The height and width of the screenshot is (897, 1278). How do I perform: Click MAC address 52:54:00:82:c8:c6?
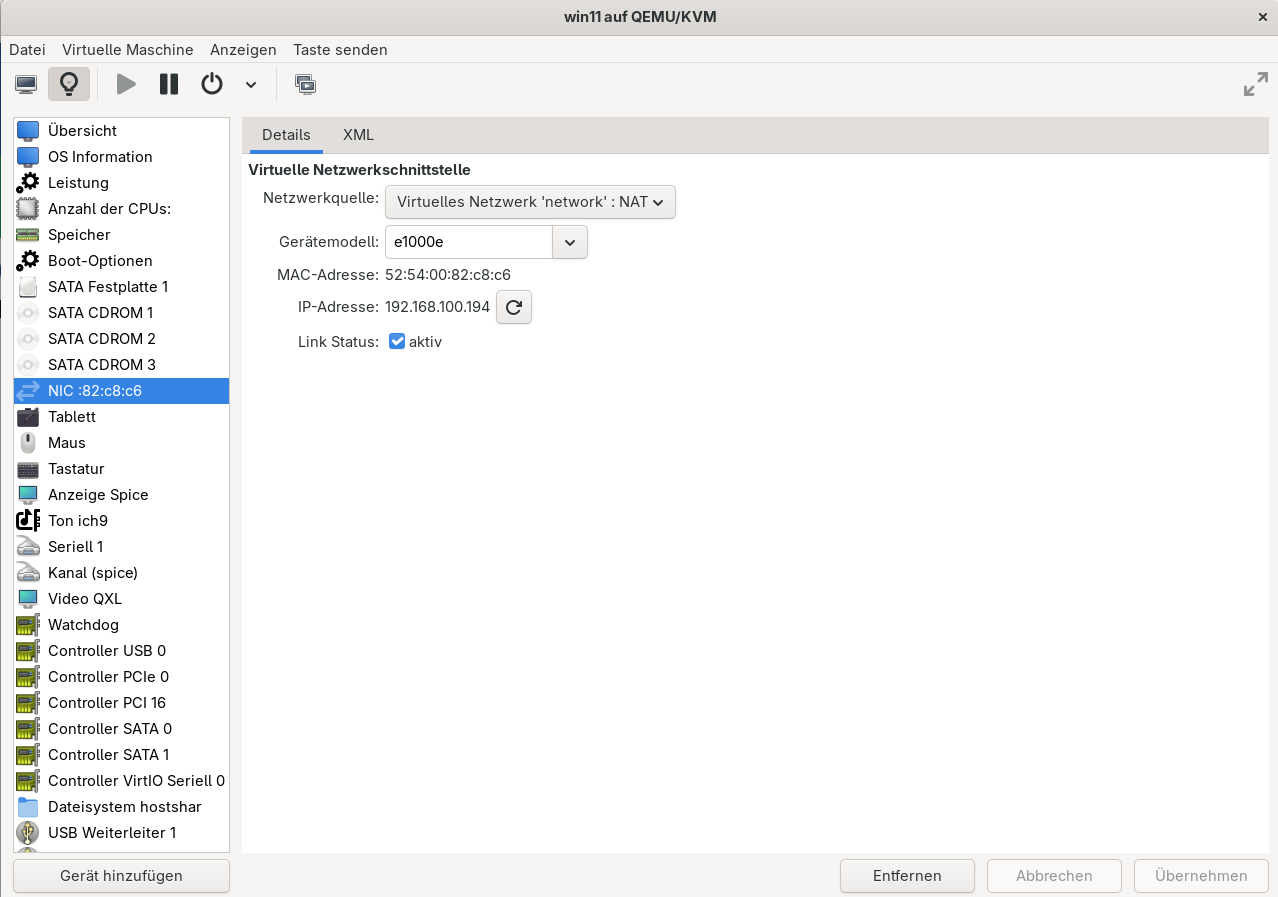click(x=448, y=274)
